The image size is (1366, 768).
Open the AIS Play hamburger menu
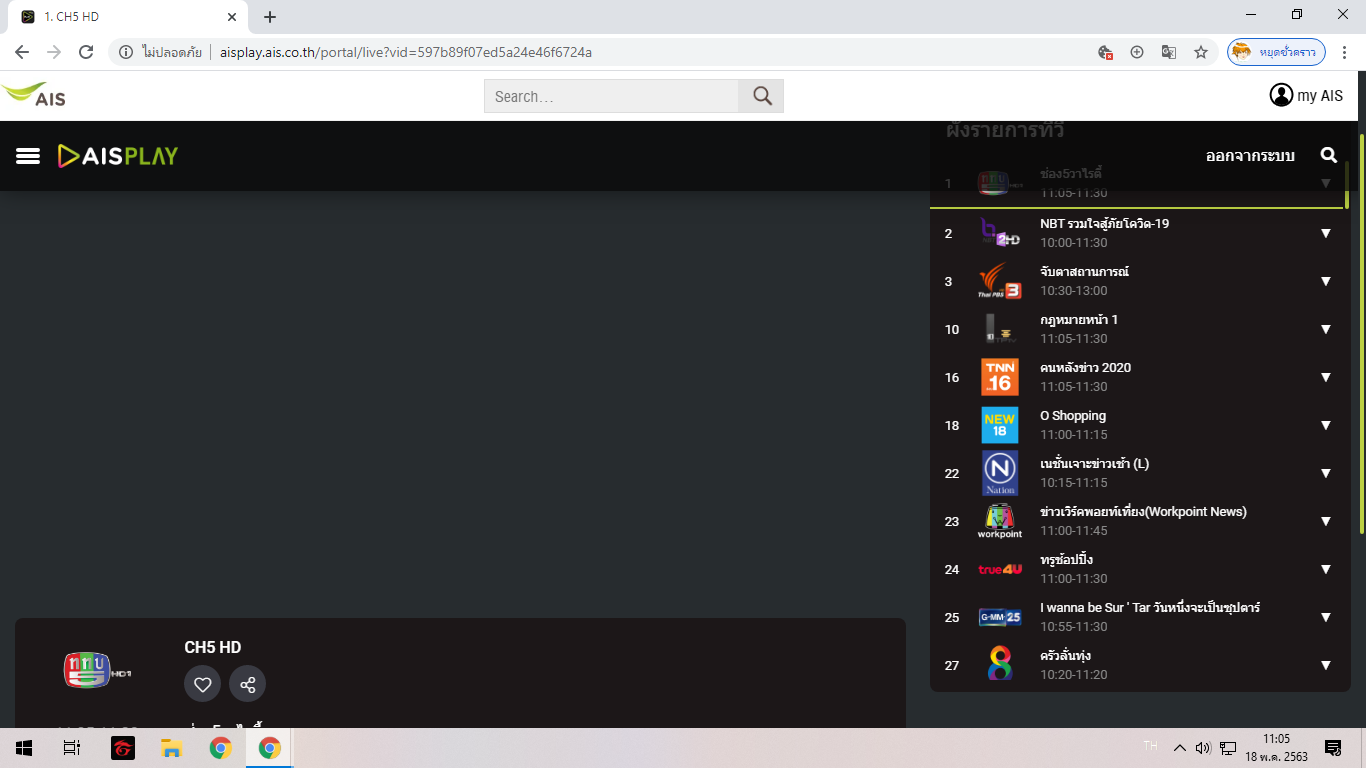[28, 156]
